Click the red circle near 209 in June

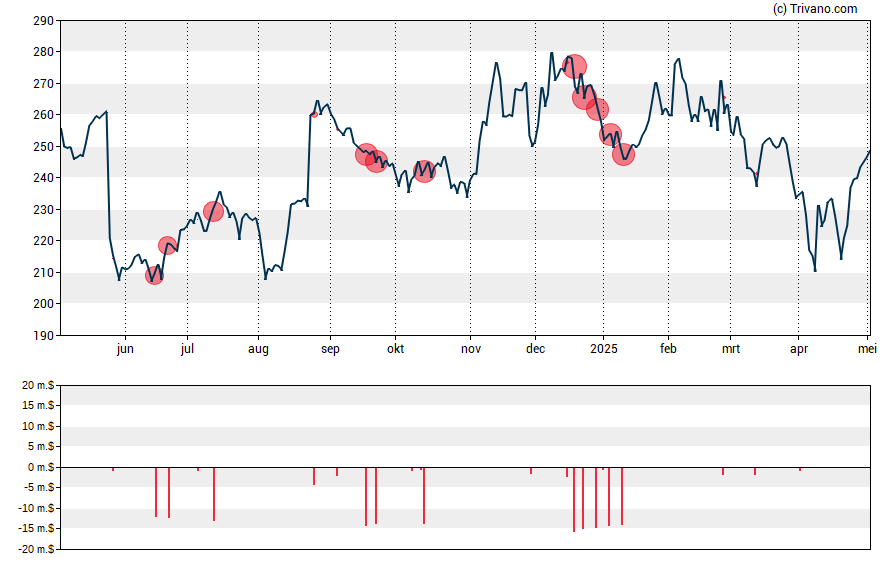(154, 276)
